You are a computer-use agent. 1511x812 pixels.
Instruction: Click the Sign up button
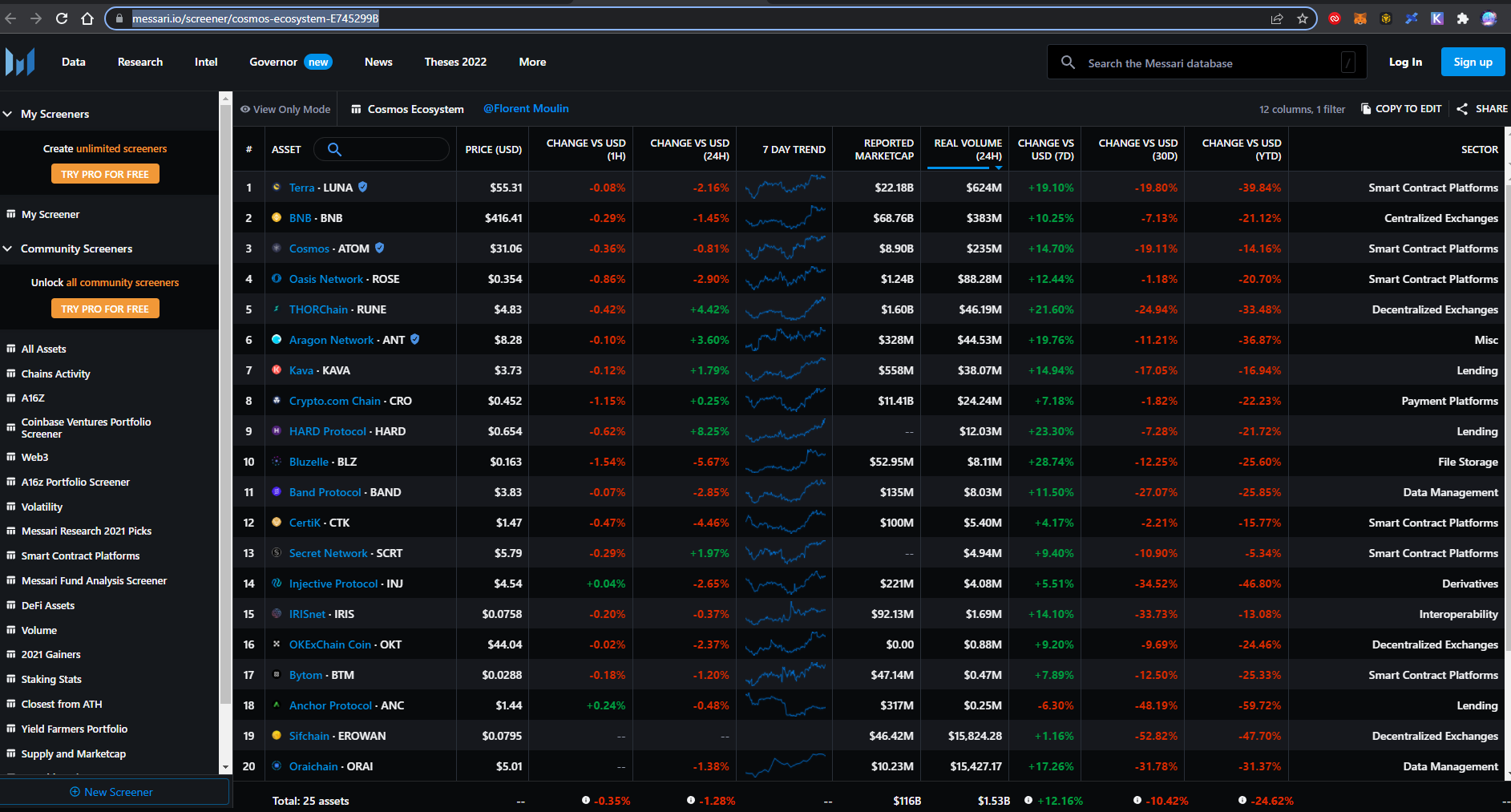pos(1473,62)
